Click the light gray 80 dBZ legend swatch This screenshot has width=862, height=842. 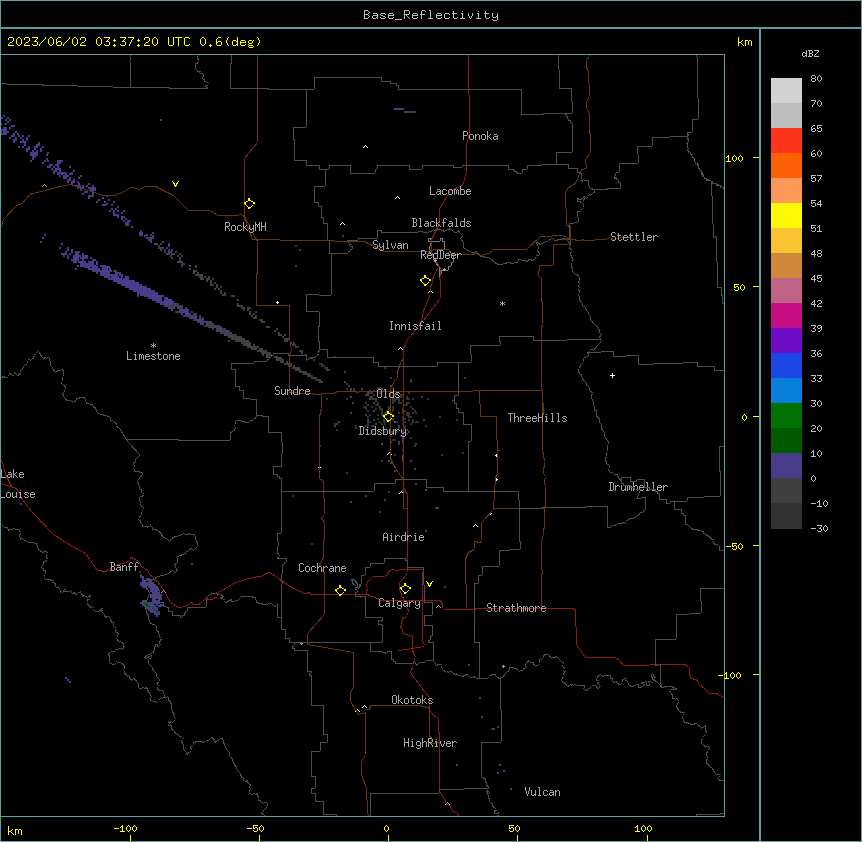(x=786, y=90)
